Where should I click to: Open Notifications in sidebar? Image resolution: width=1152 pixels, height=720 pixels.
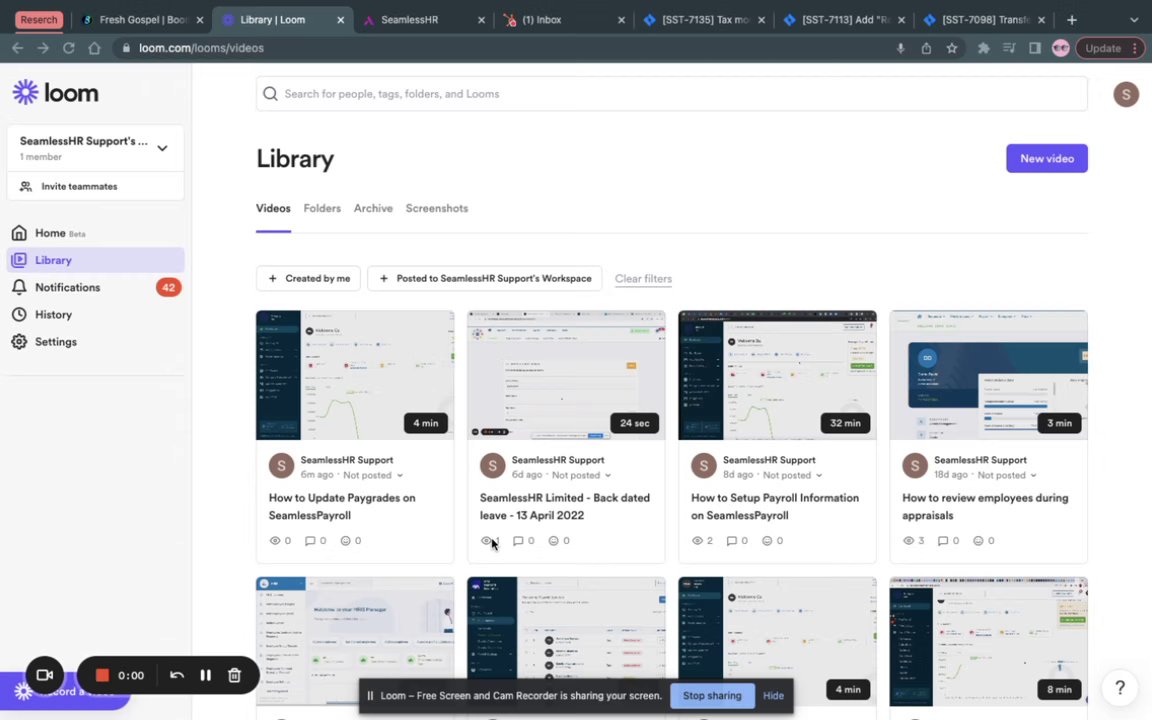pos(67,287)
